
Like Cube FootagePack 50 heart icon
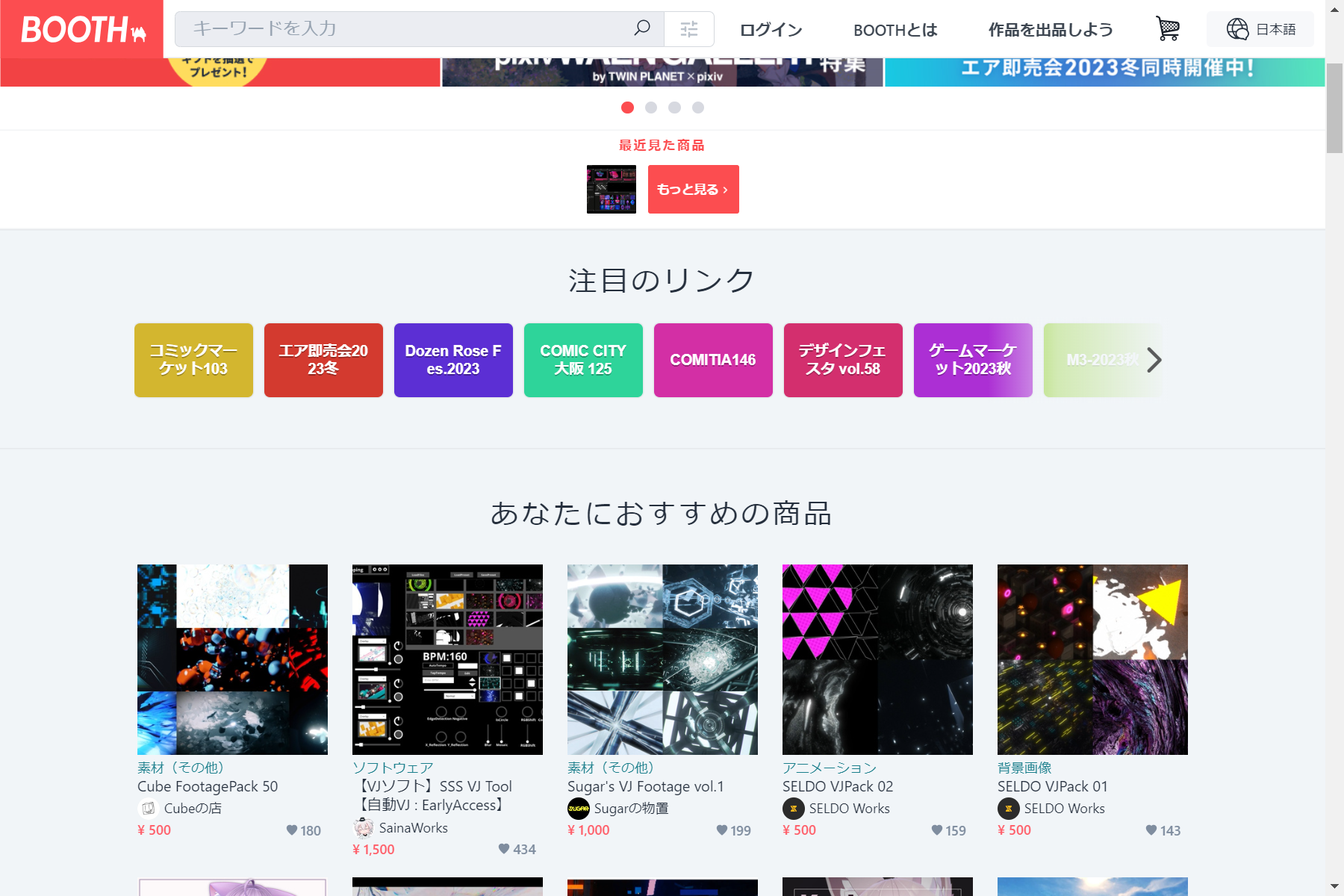tap(292, 830)
